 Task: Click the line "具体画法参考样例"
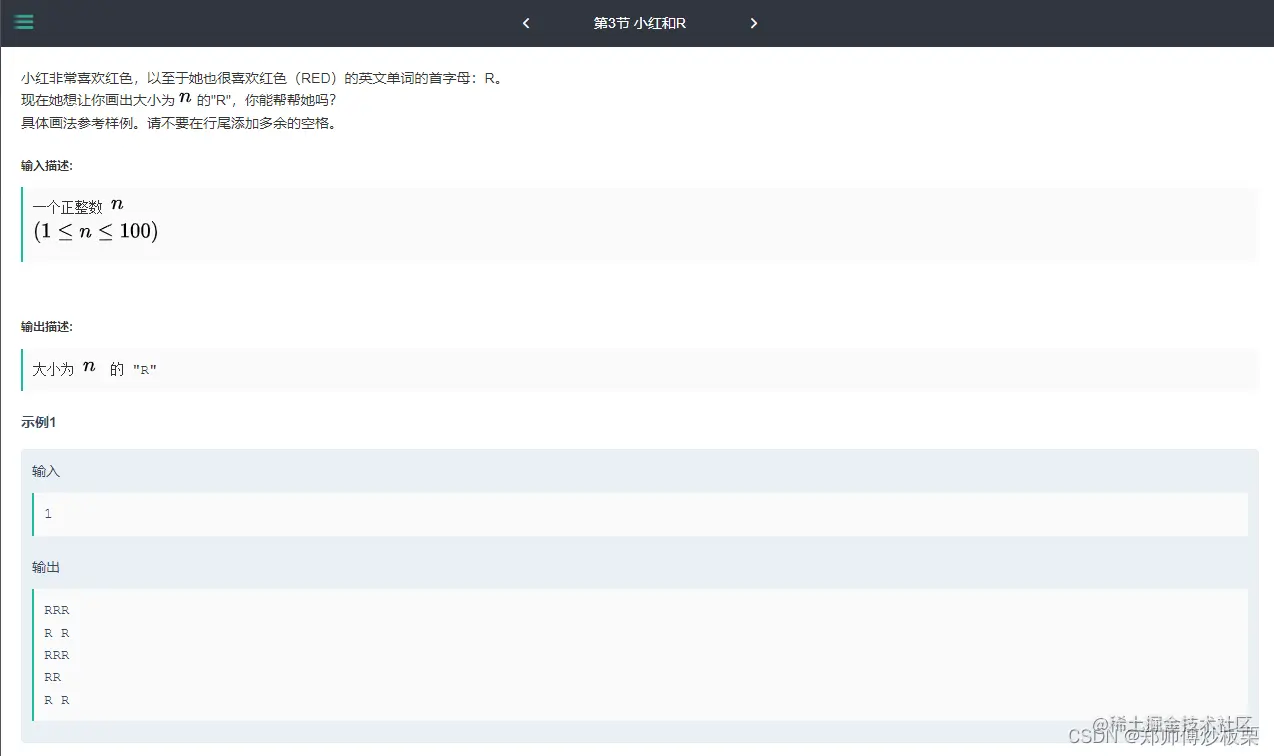click(x=178, y=124)
